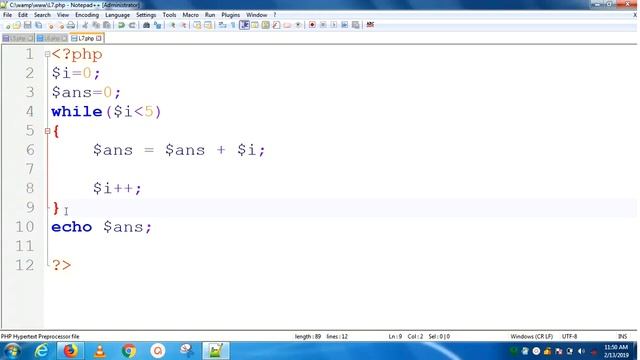Click the Save All toolbar icon

pos(39,25)
